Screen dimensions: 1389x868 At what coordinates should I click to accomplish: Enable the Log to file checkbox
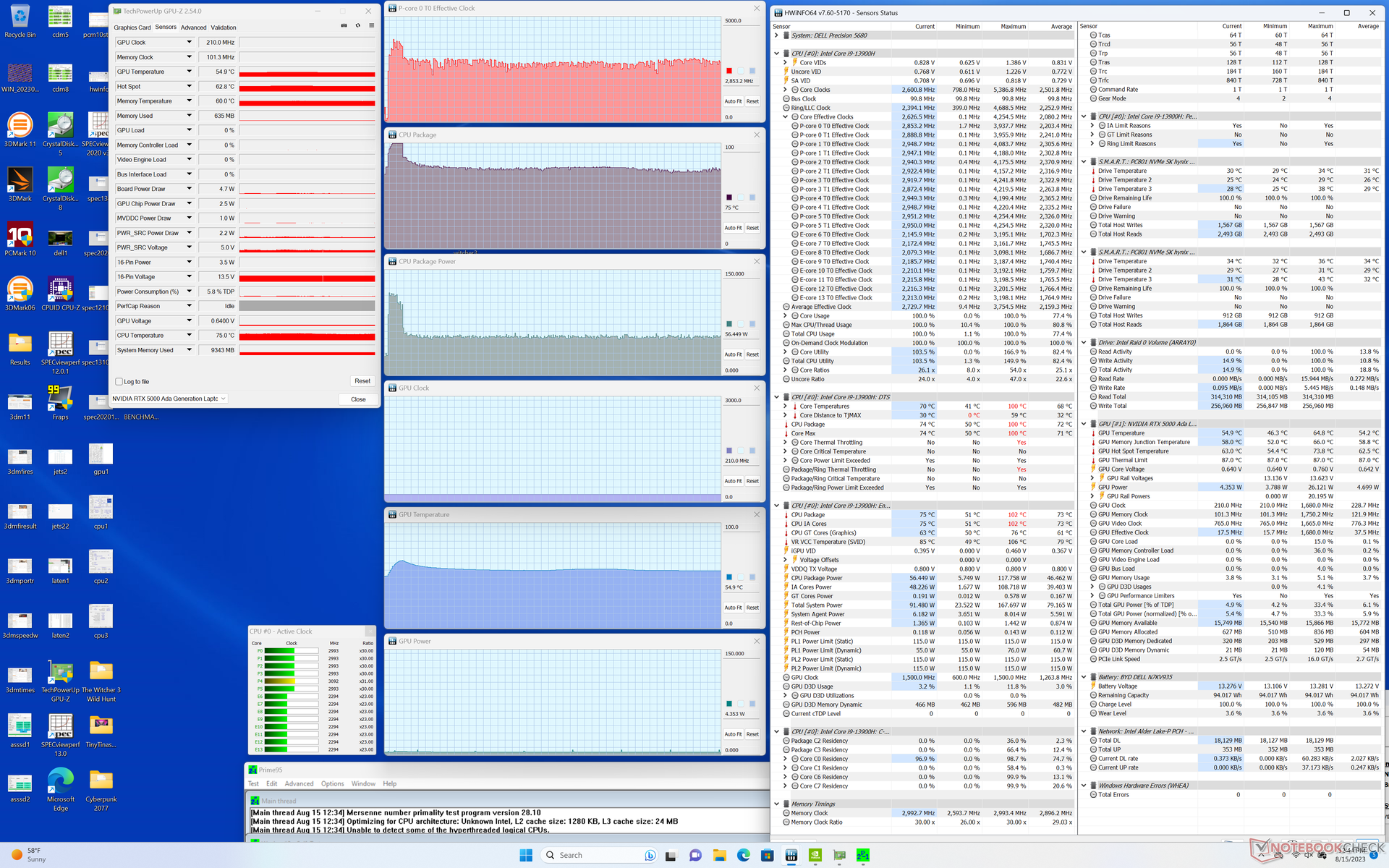coord(119,381)
